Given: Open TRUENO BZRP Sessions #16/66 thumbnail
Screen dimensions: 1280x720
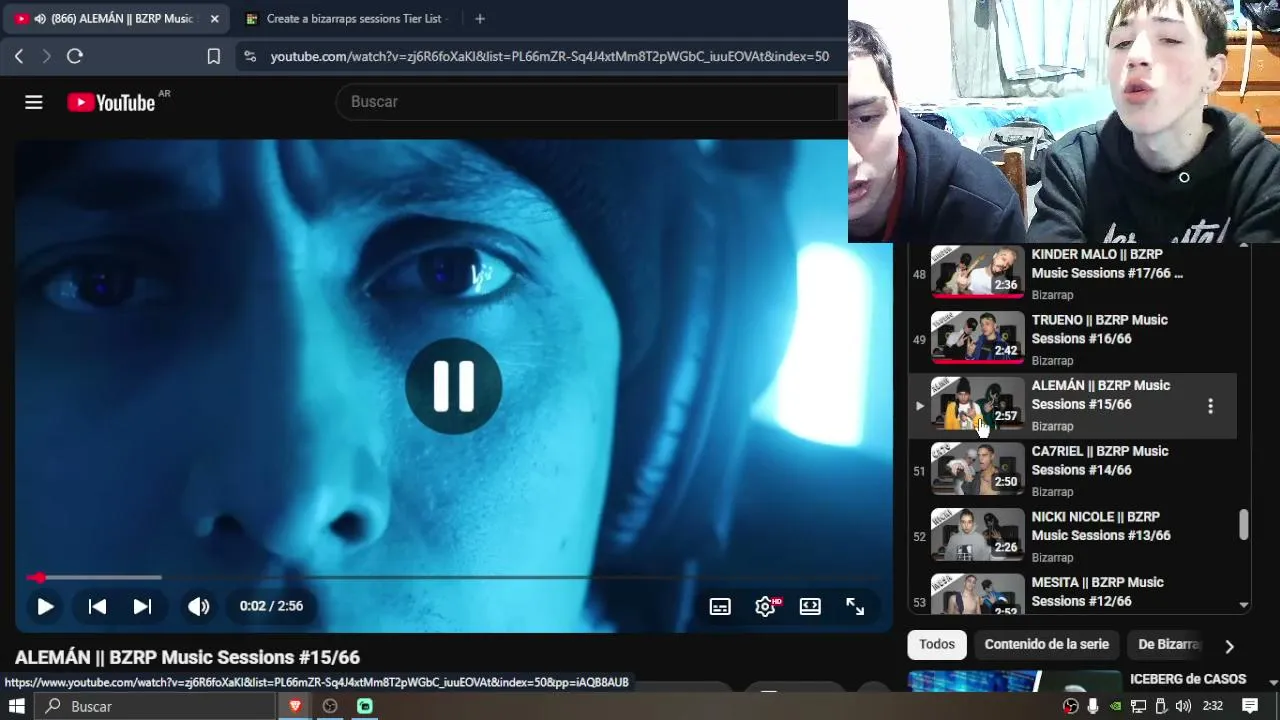Looking at the screenshot, I should click(x=978, y=337).
